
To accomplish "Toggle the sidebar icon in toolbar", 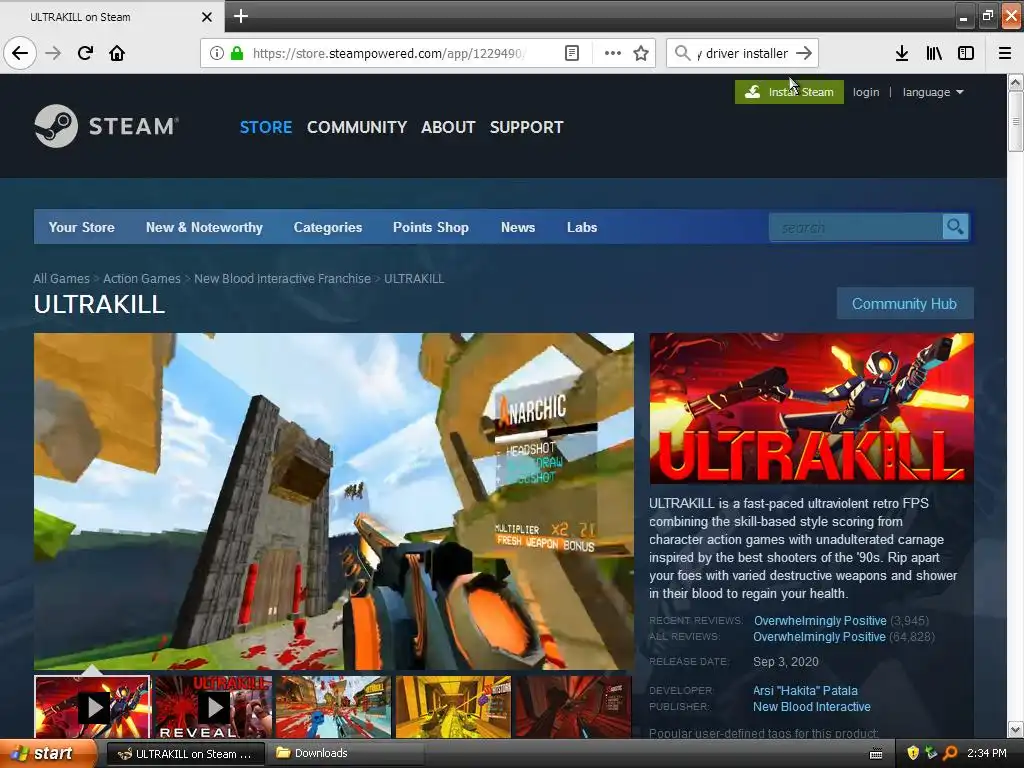I will coord(966,53).
